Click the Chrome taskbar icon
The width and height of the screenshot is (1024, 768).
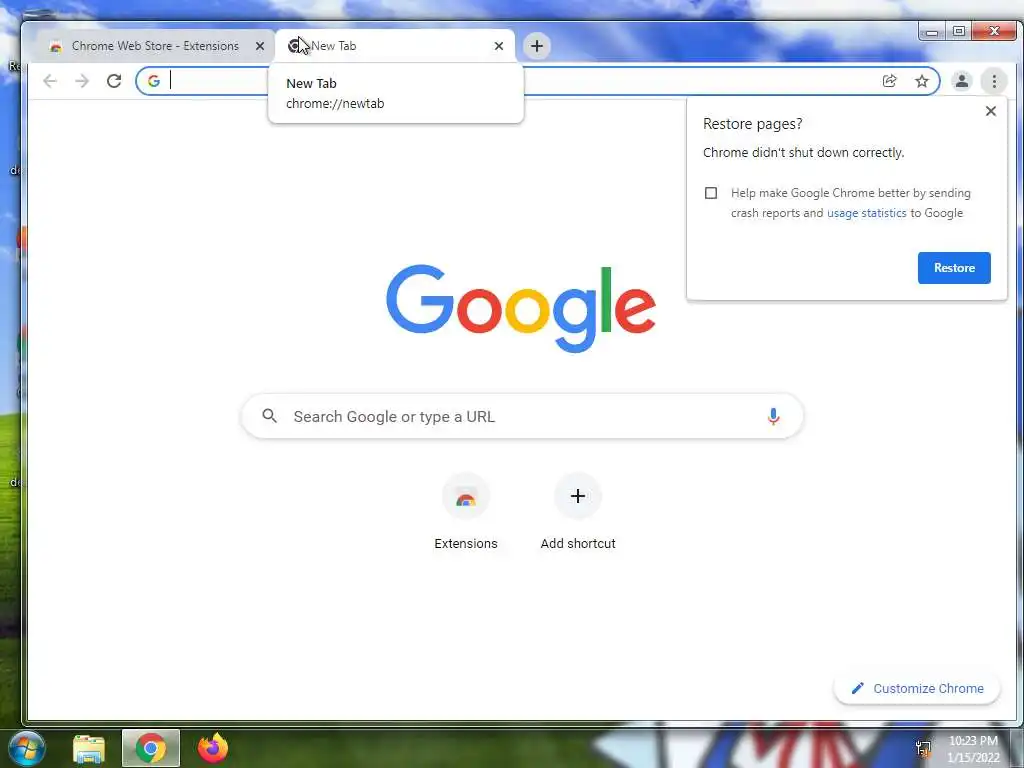click(151, 748)
